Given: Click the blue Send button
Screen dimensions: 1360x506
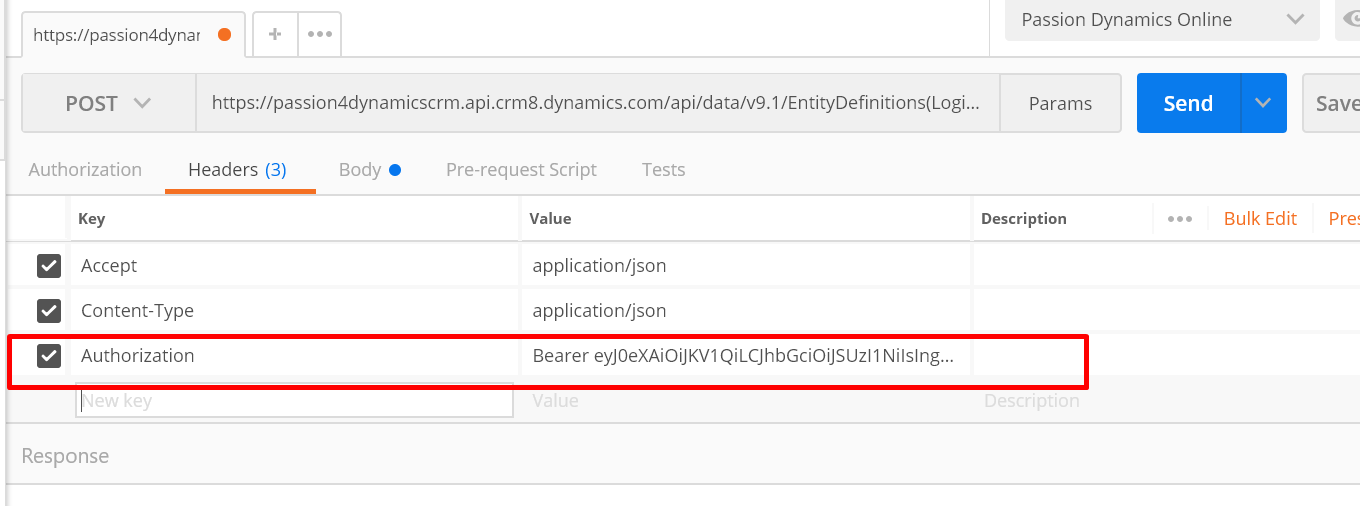Looking at the screenshot, I should tap(1188, 103).
